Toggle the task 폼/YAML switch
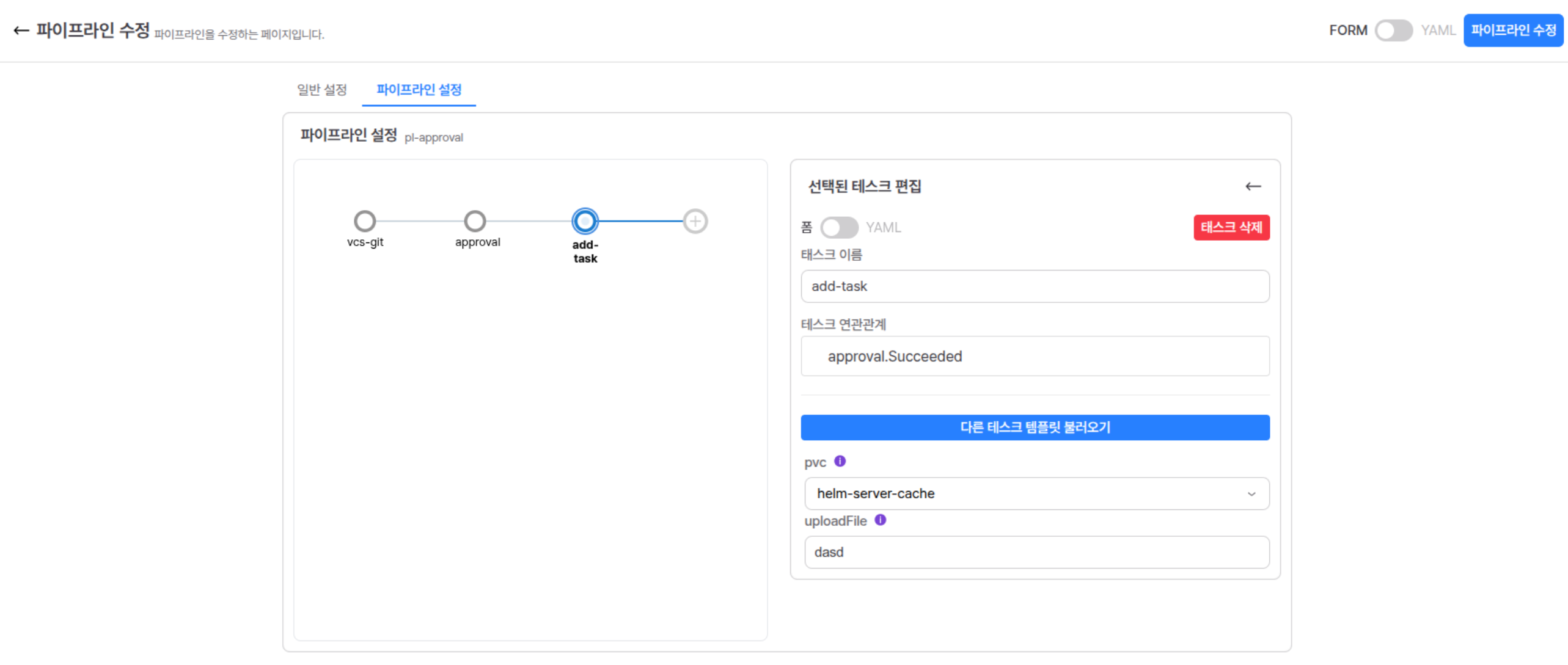1568x665 pixels. point(839,228)
